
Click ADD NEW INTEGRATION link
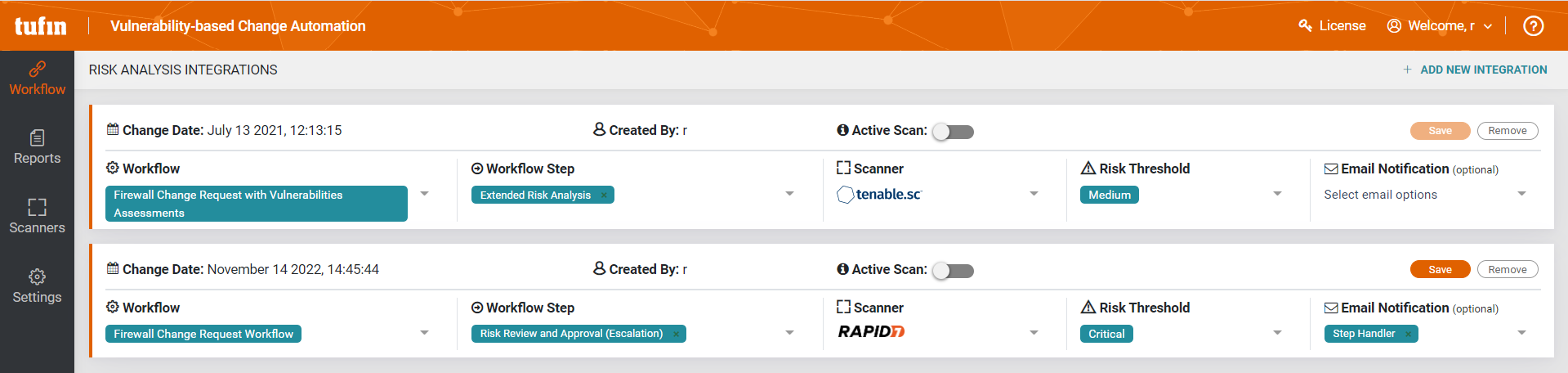tap(1475, 70)
